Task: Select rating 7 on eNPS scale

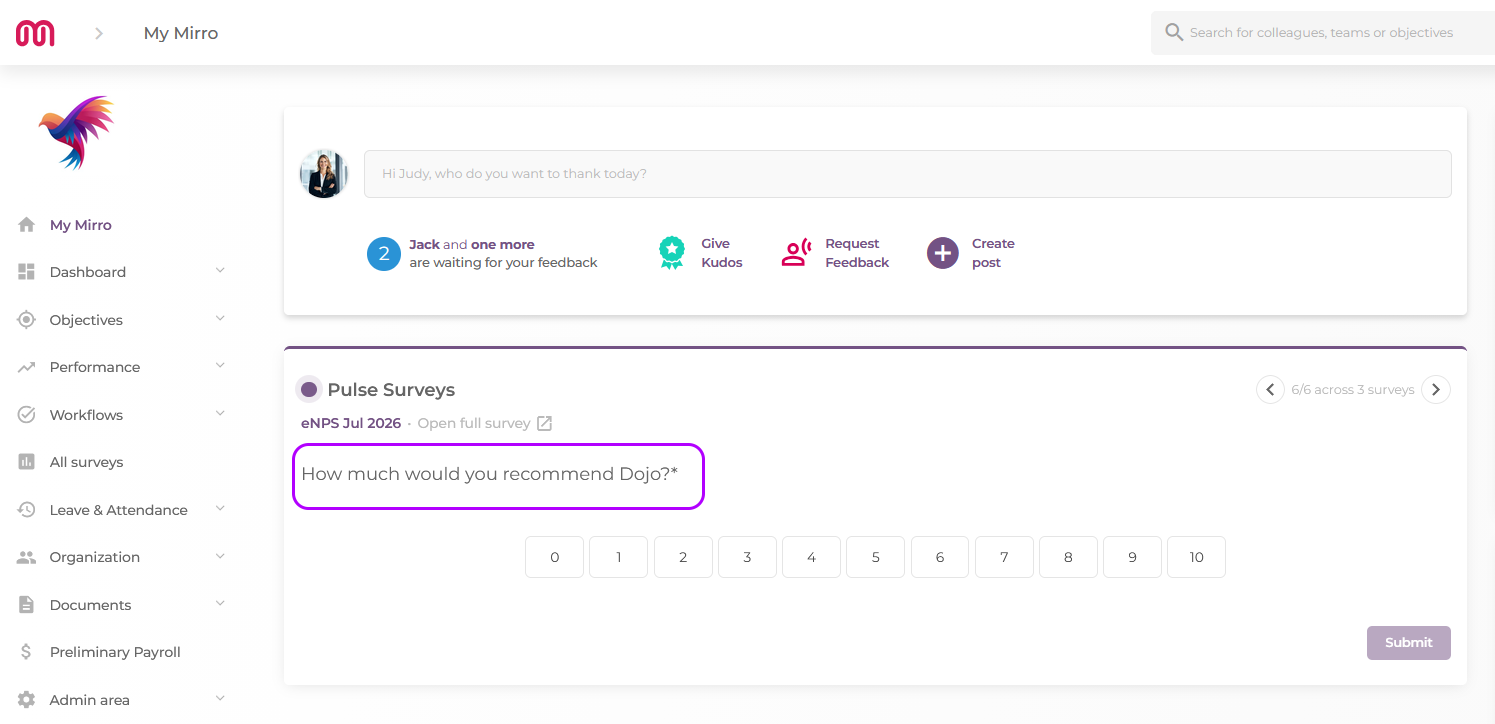Action: (x=1004, y=557)
